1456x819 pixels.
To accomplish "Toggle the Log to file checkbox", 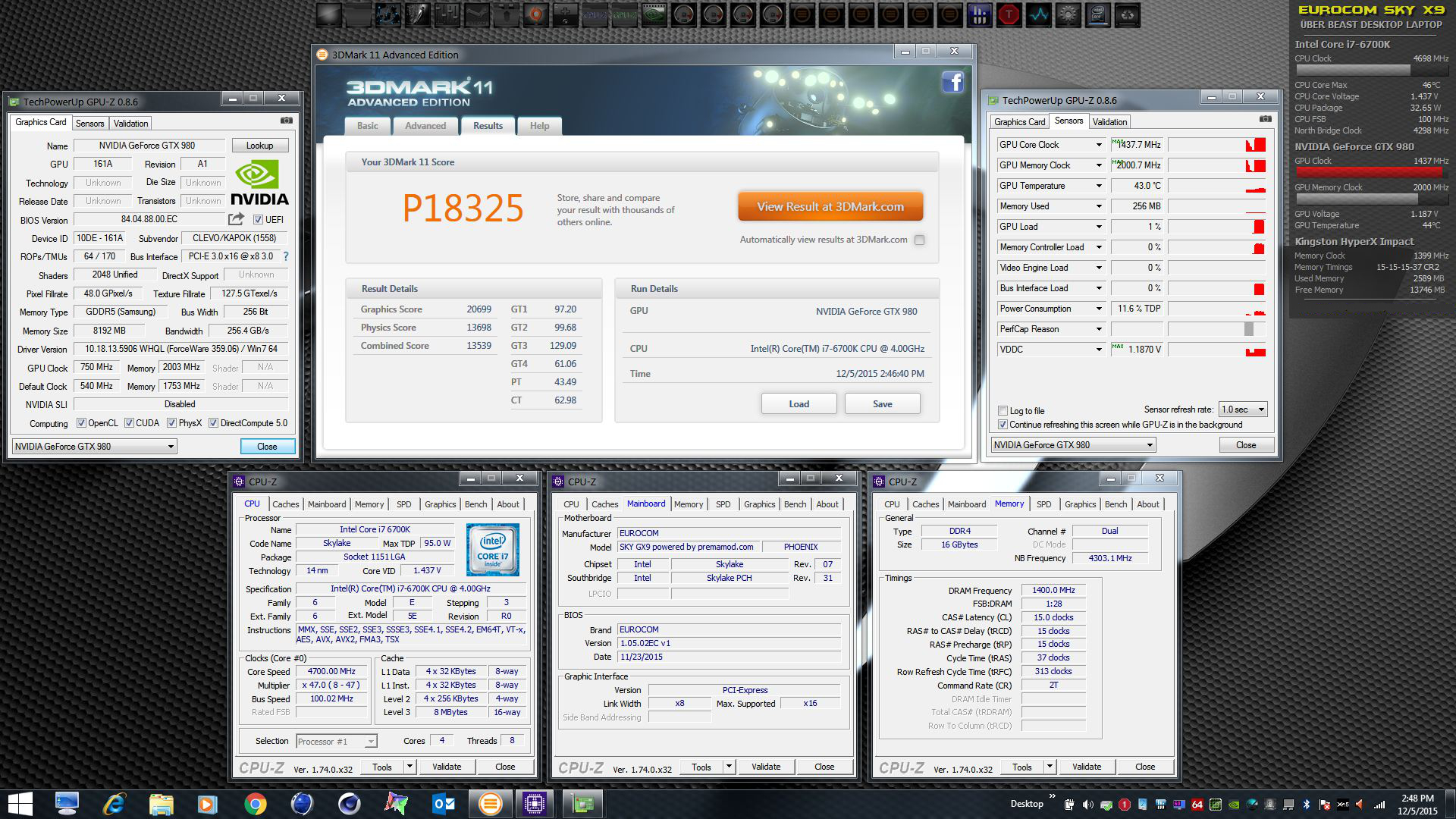I will (1003, 410).
